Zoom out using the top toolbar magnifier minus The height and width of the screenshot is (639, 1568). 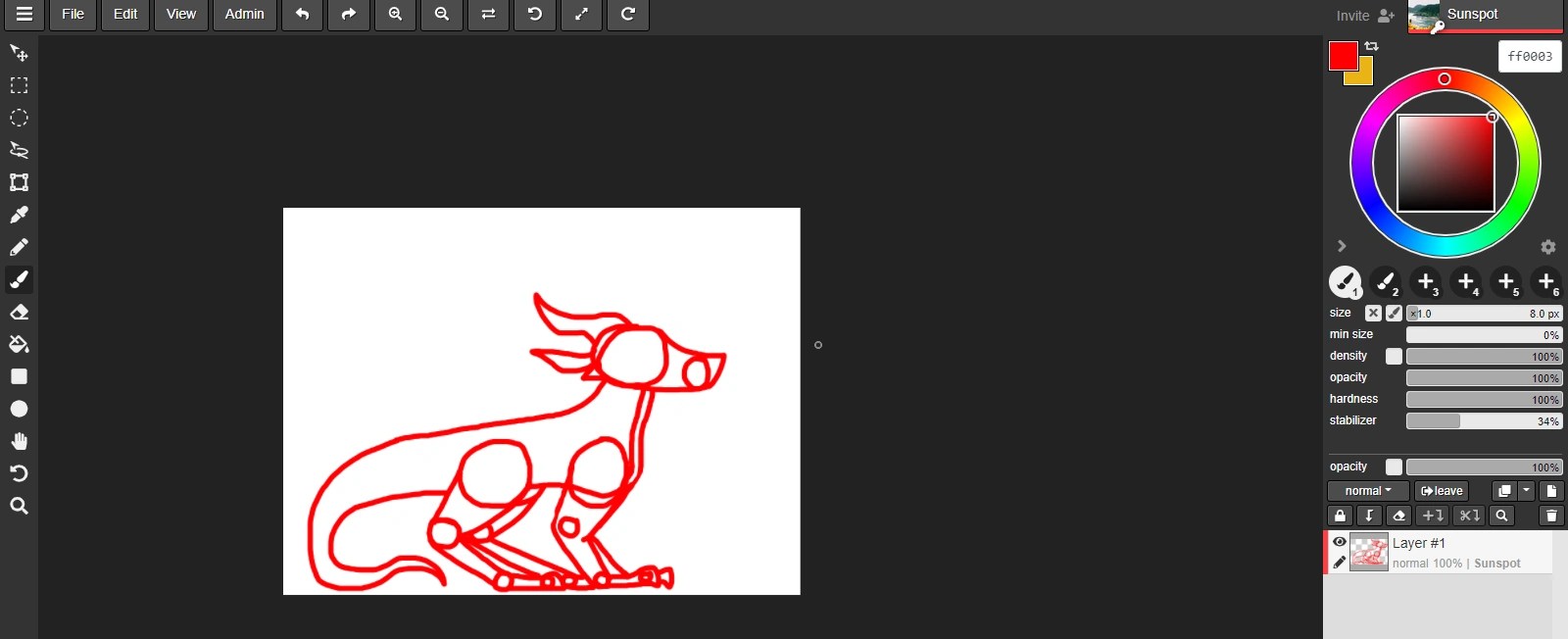coord(442,14)
